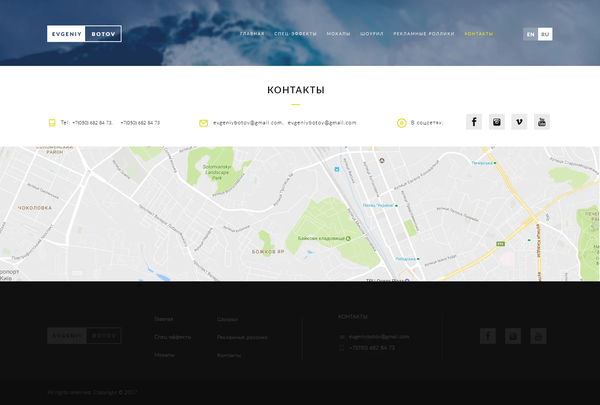Open the Facebook icon in the footer

click(488, 336)
